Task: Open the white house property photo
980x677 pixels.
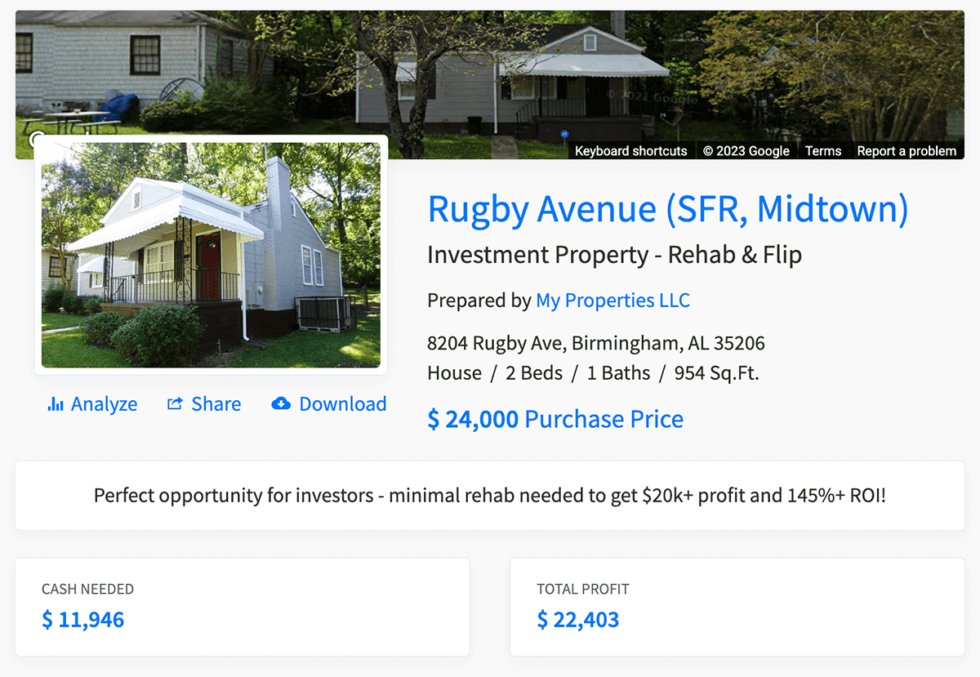Action: pyautogui.click(x=211, y=255)
